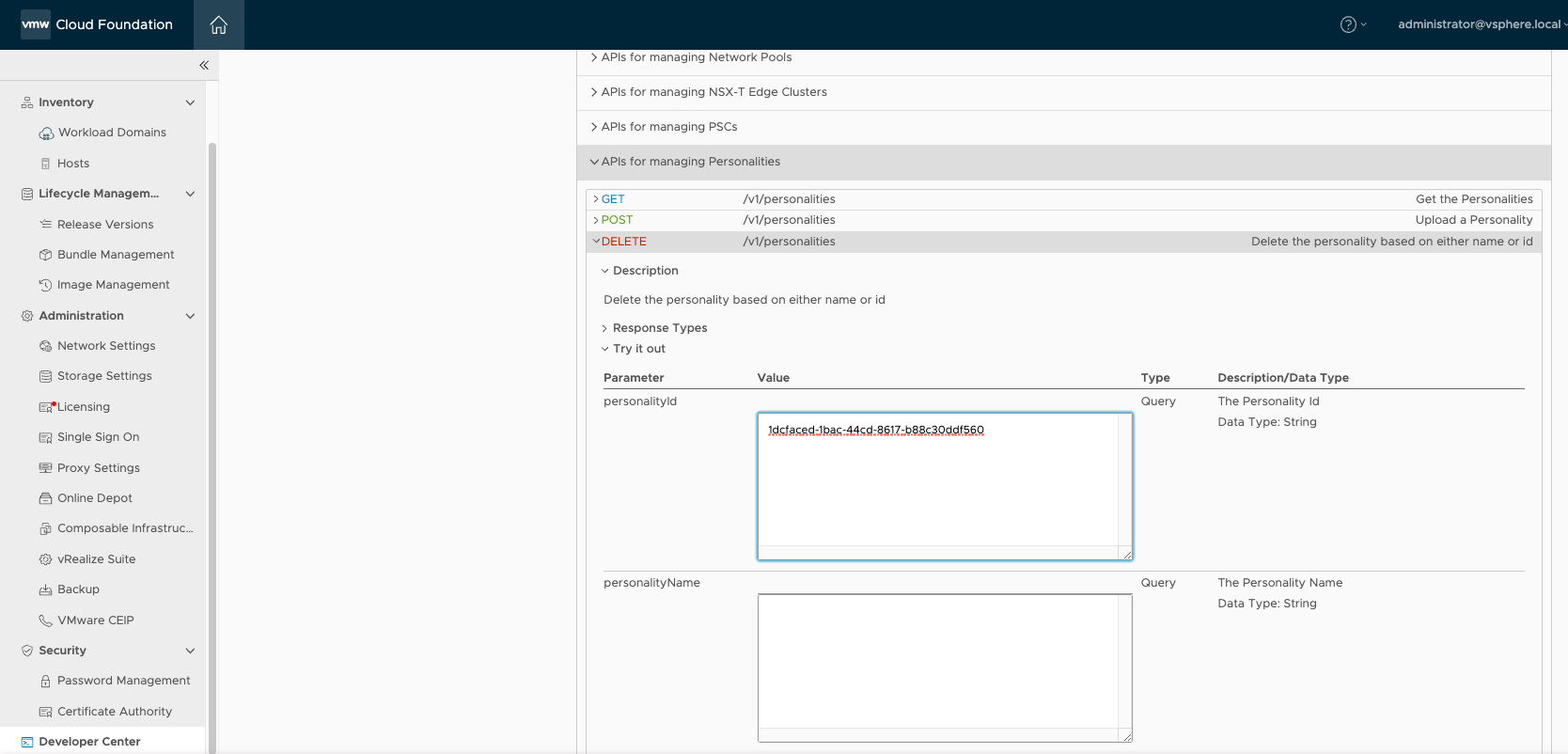Click the Lifecycle Management section icon
1568x754 pixels.
27,194
